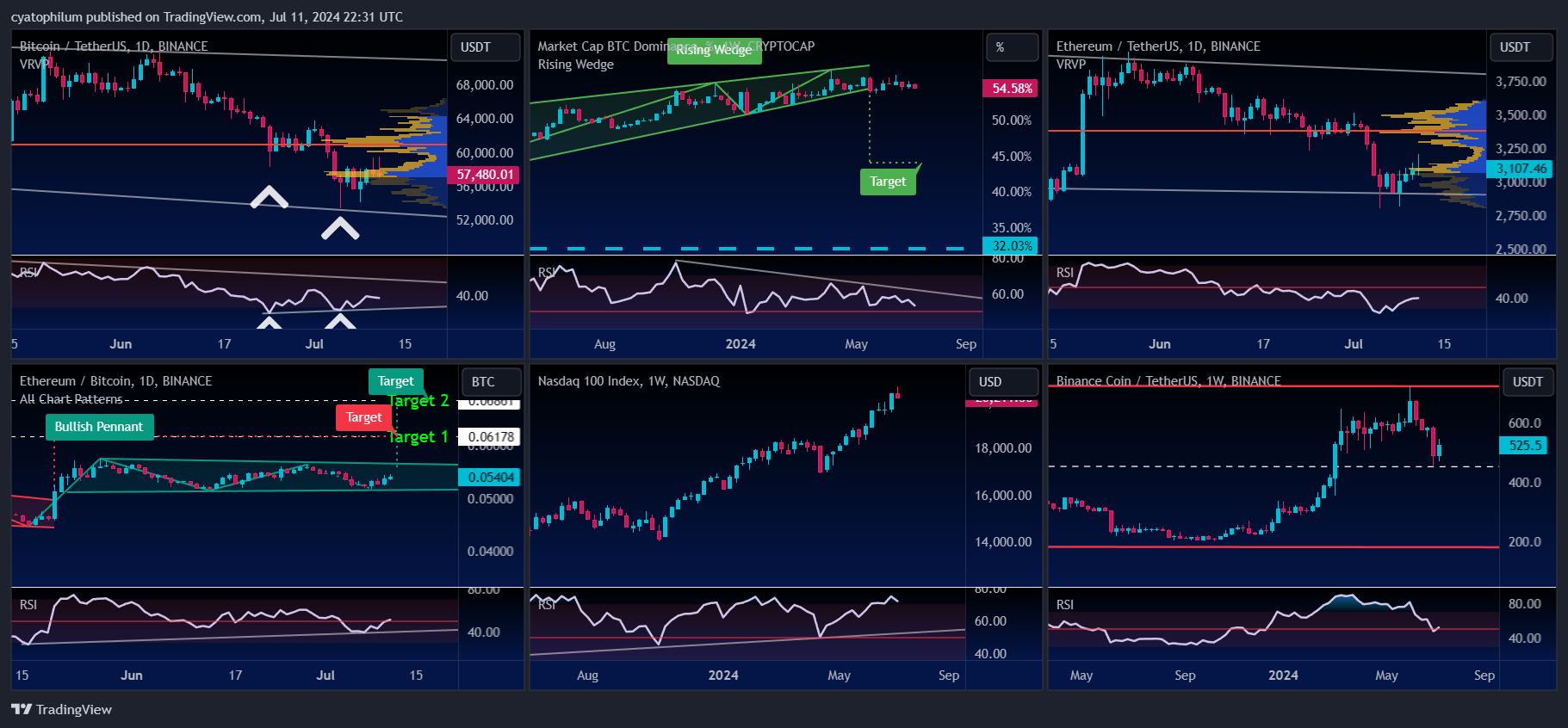
Task: Click the Ethereum / TetherUS chart title
Action: pos(1157,46)
